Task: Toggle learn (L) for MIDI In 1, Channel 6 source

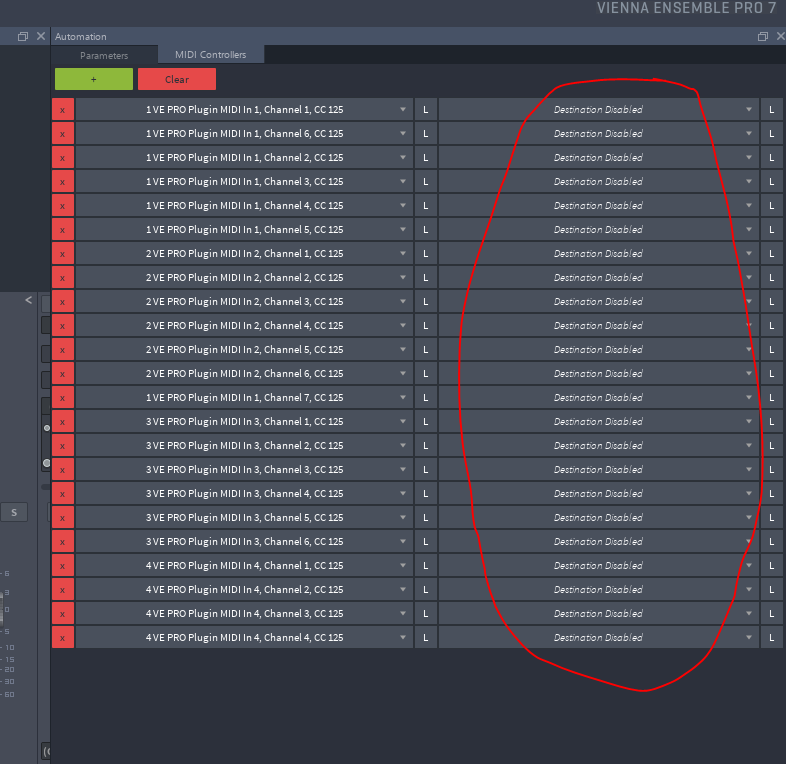Action: [425, 133]
